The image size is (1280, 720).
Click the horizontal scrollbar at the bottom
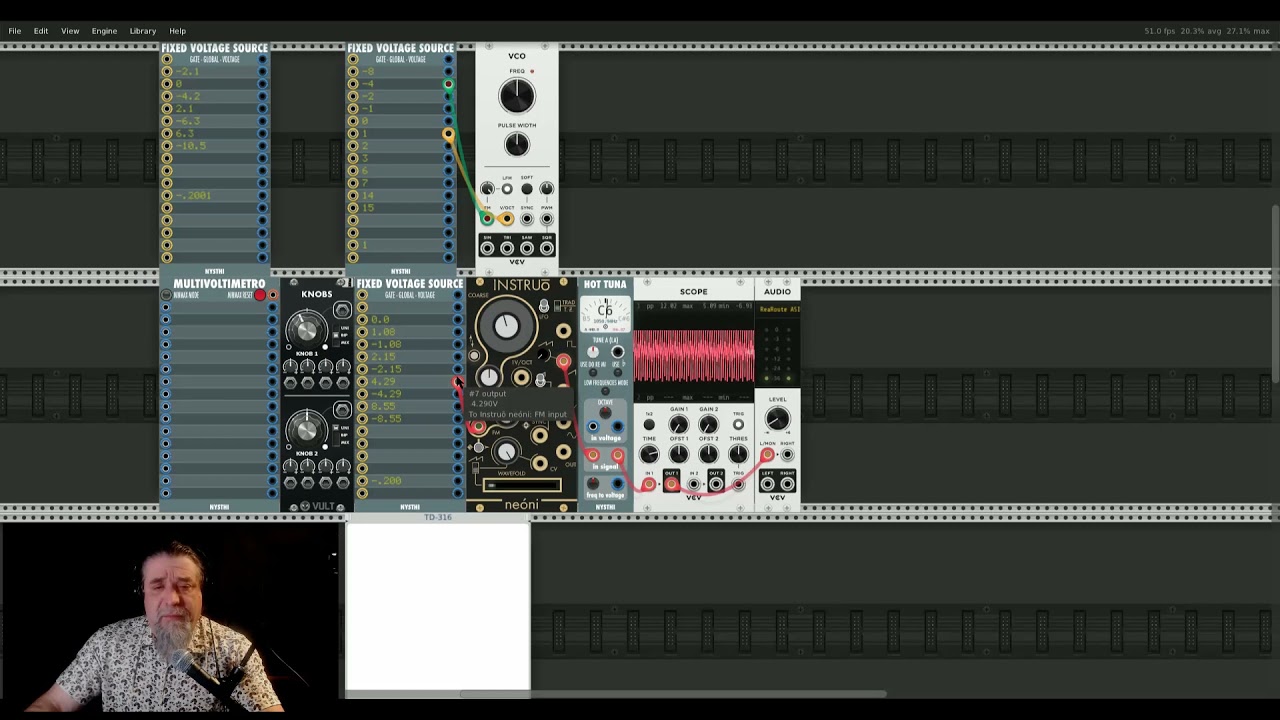672,693
